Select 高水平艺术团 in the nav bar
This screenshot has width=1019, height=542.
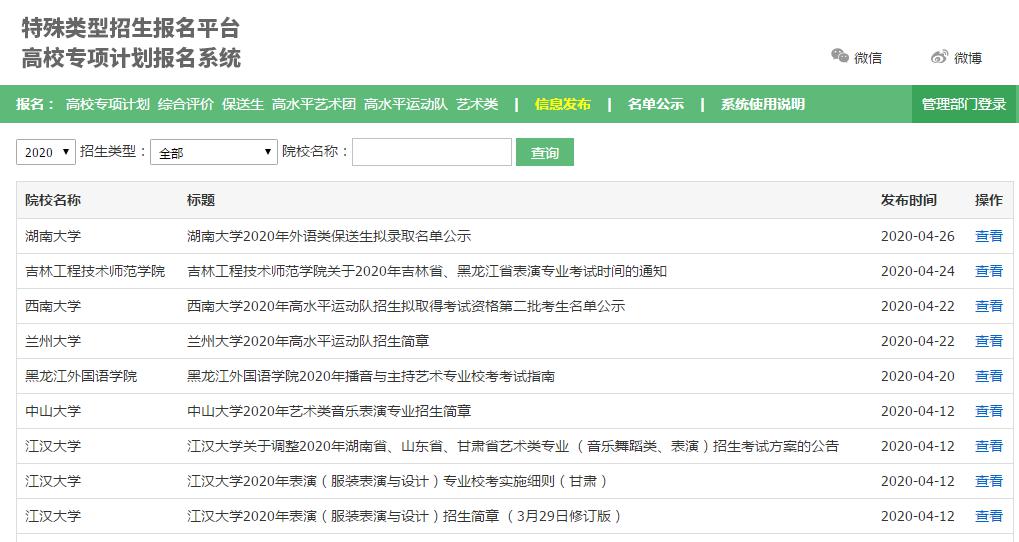tap(313, 104)
